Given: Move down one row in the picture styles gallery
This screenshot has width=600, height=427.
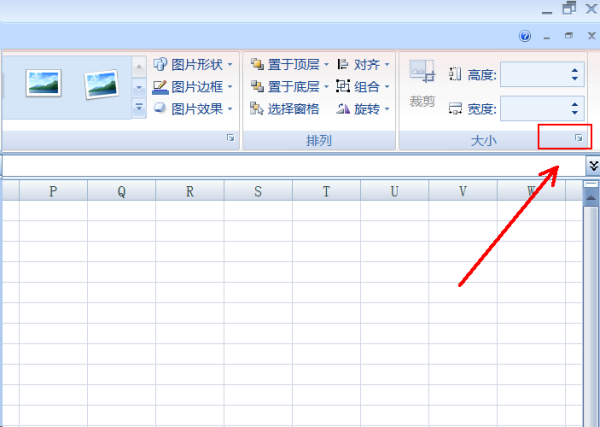Looking at the screenshot, I should coord(139,88).
